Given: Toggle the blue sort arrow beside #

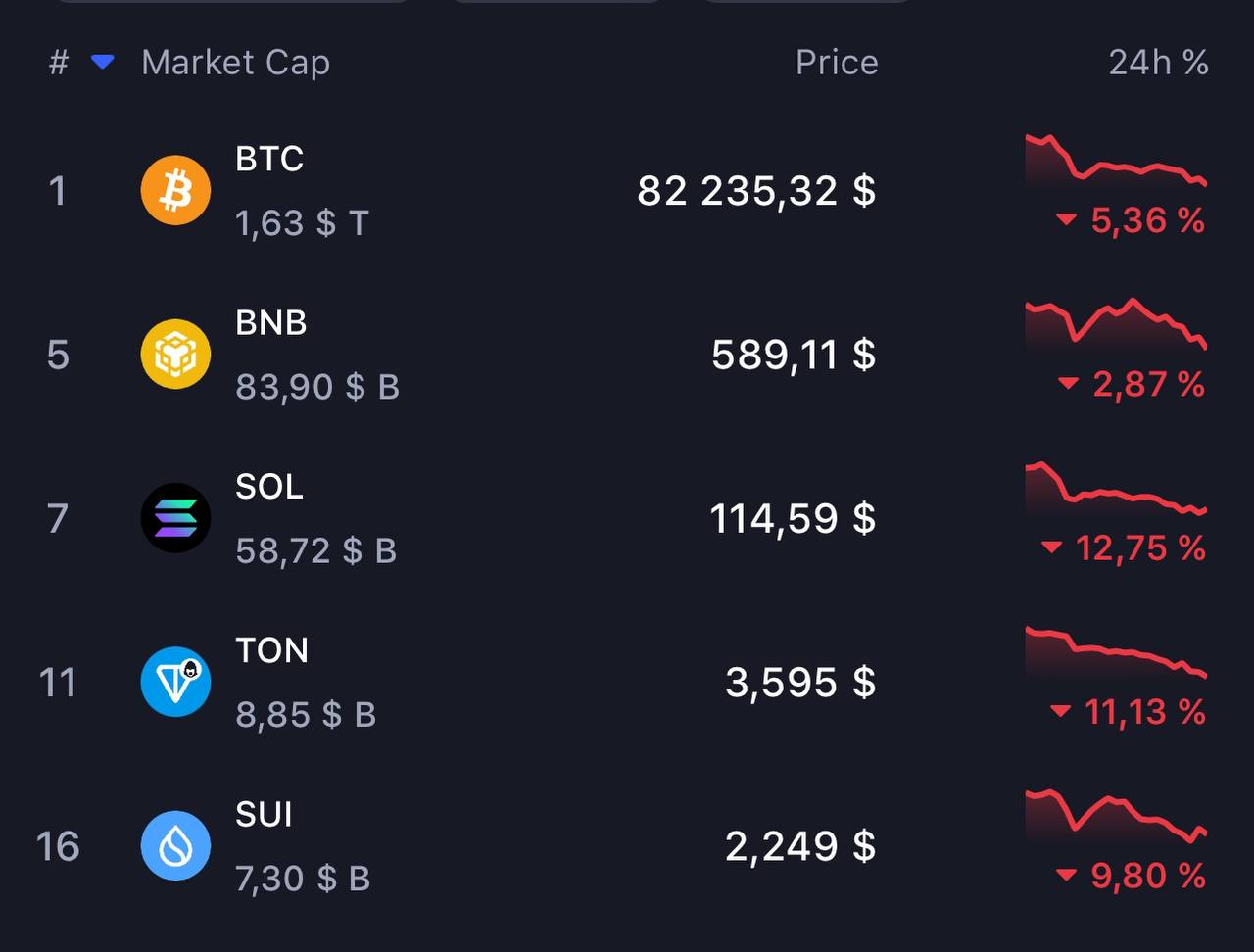Looking at the screenshot, I should 102,63.
